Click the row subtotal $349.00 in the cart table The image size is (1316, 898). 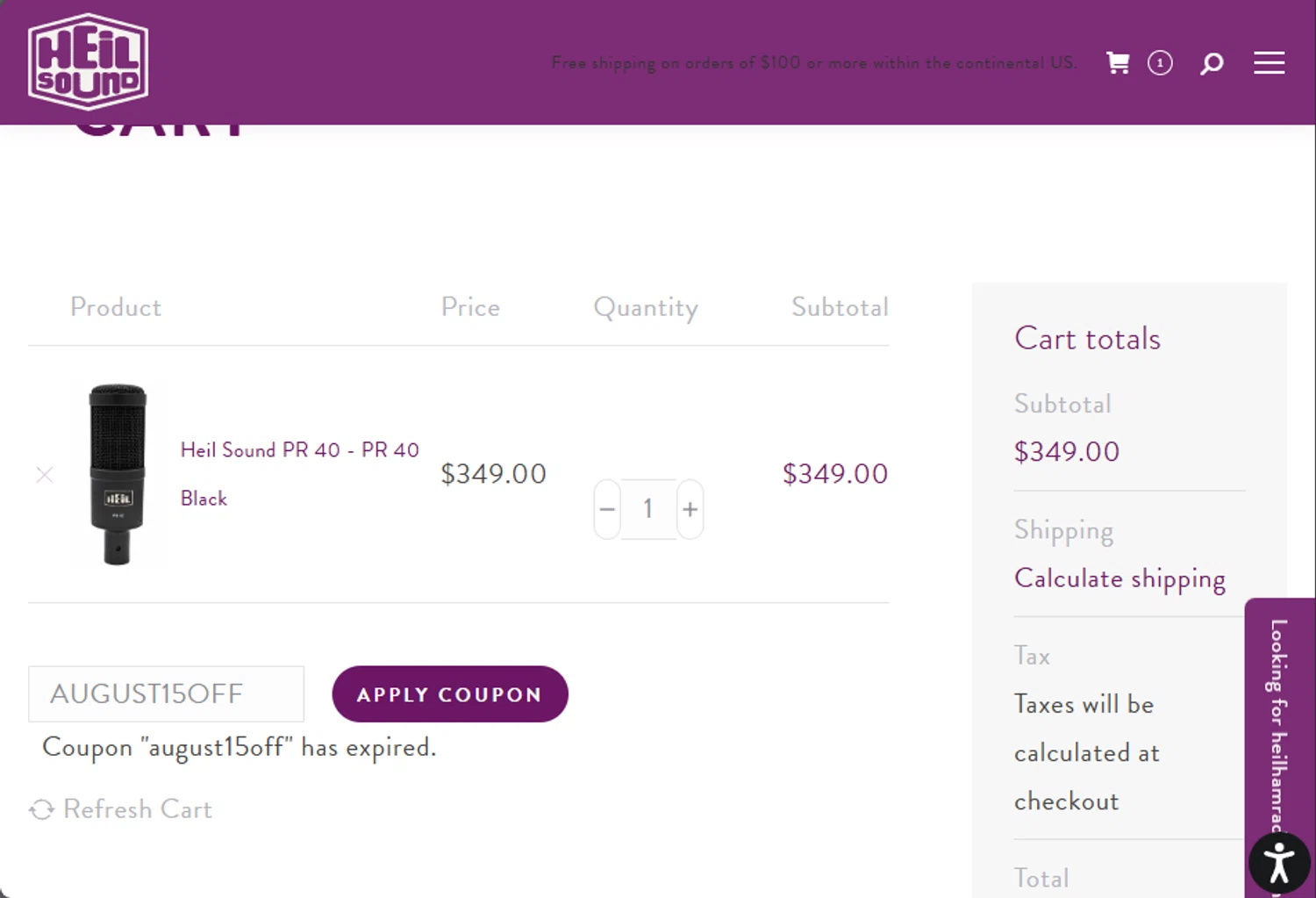click(x=835, y=474)
